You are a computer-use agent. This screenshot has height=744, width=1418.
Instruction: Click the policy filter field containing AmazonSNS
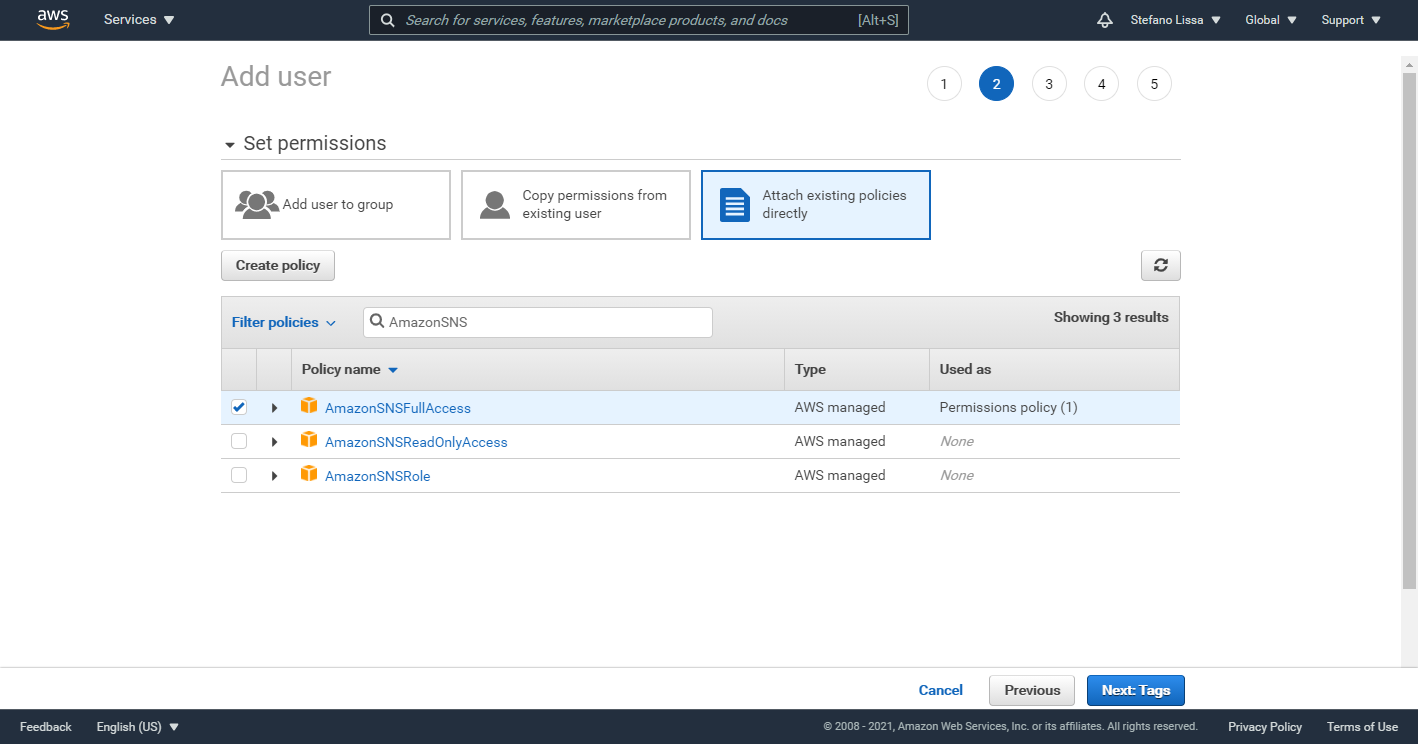click(x=538, y=322)
